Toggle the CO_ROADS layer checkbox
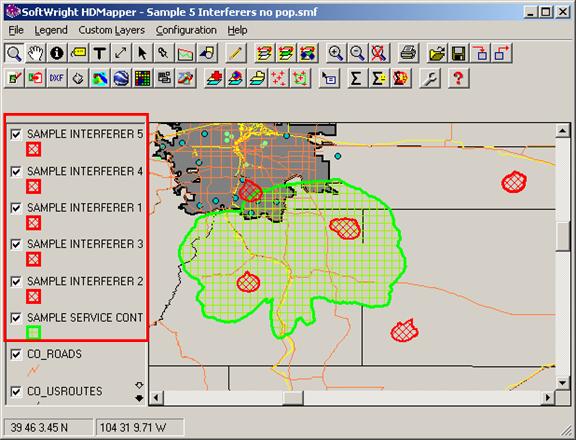Screen dimensions: 576x440 (x=16, y=354)
